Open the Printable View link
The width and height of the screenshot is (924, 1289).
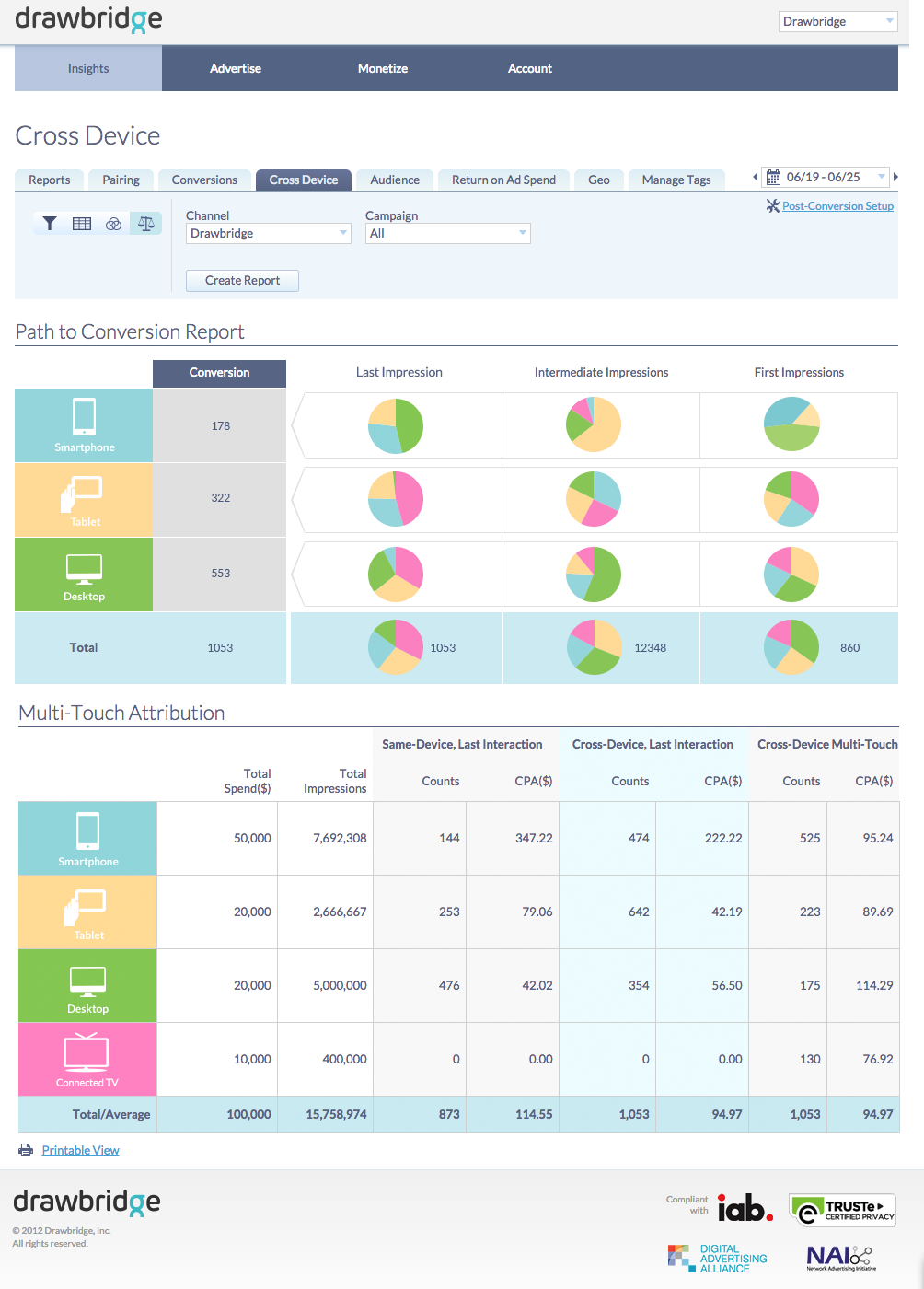[81, 1150]
